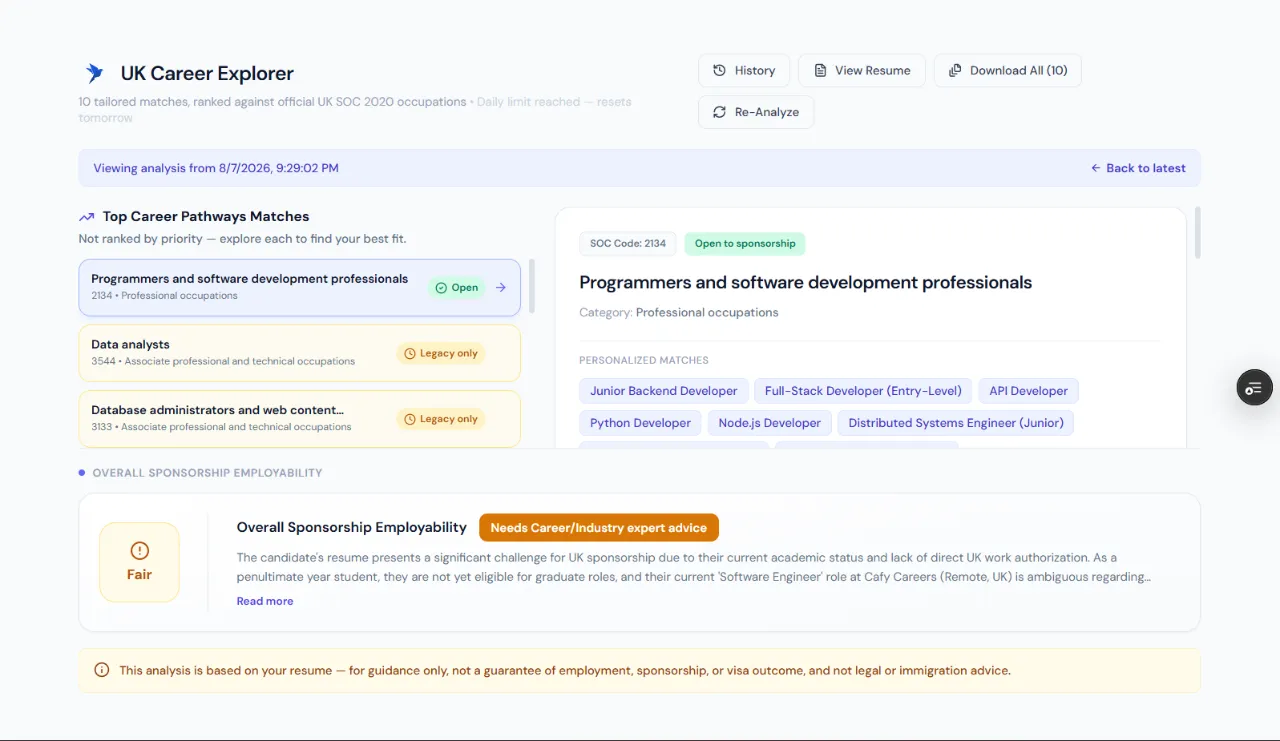
Task: Click the pathways list scrollbar
Action: pos(532,286)
